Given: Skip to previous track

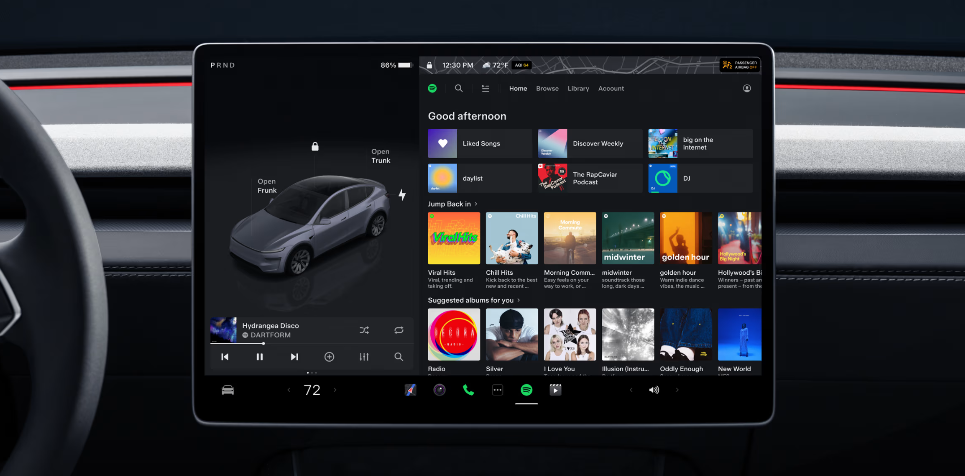Looking at the screenshot, I should pos(225,357).
